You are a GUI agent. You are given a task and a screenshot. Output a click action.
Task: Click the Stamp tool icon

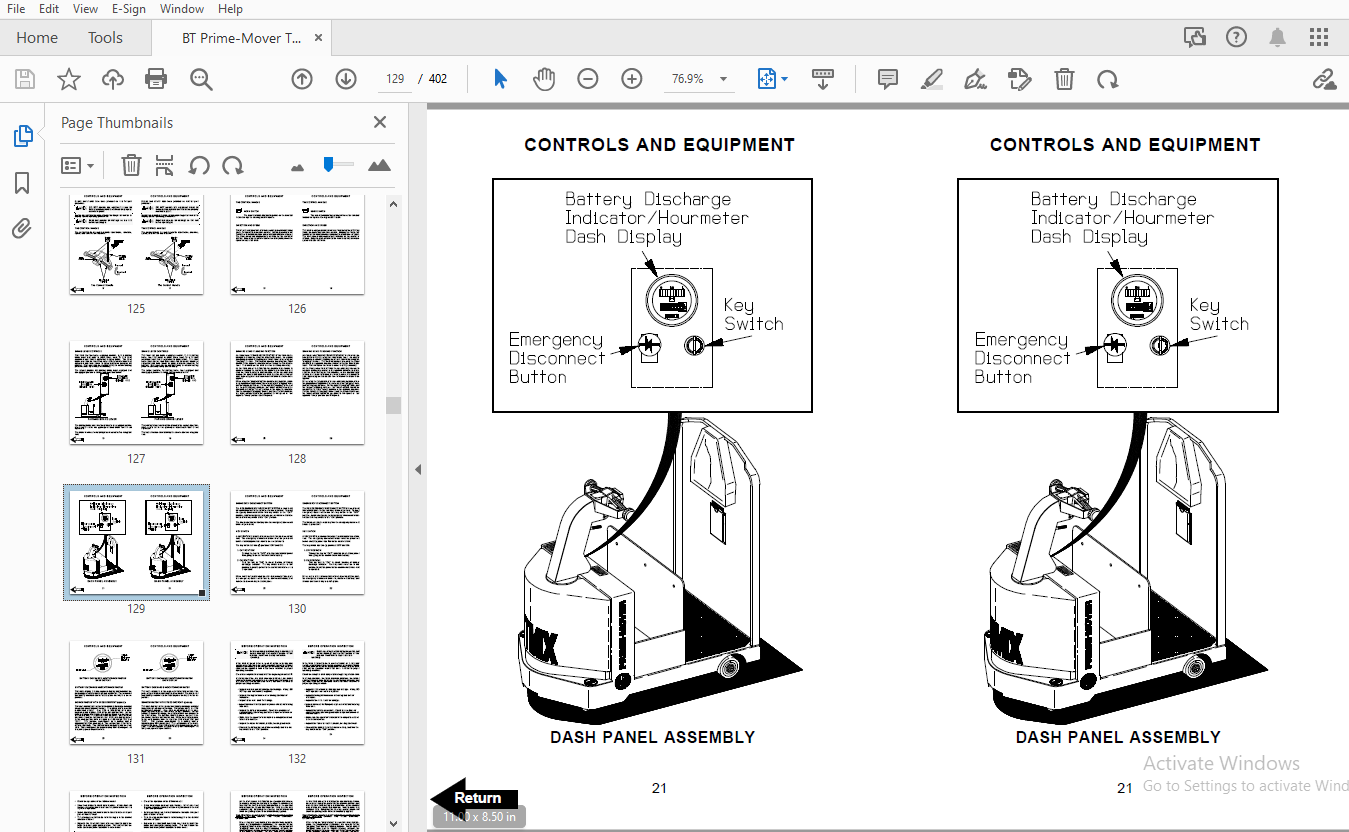point(1019,79)
